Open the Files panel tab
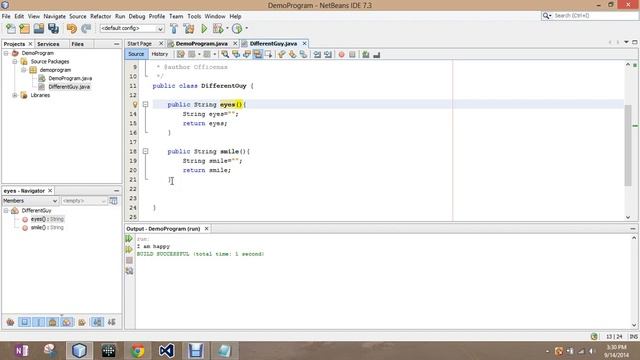Image resolution: width=640 pixels, height=360 pixels. coord(78,44)
